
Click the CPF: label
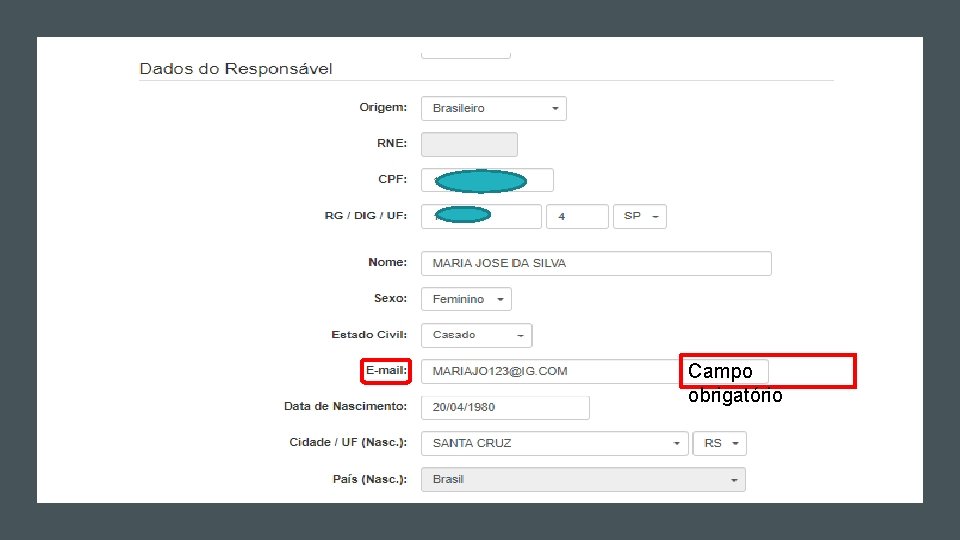(392, 179)
